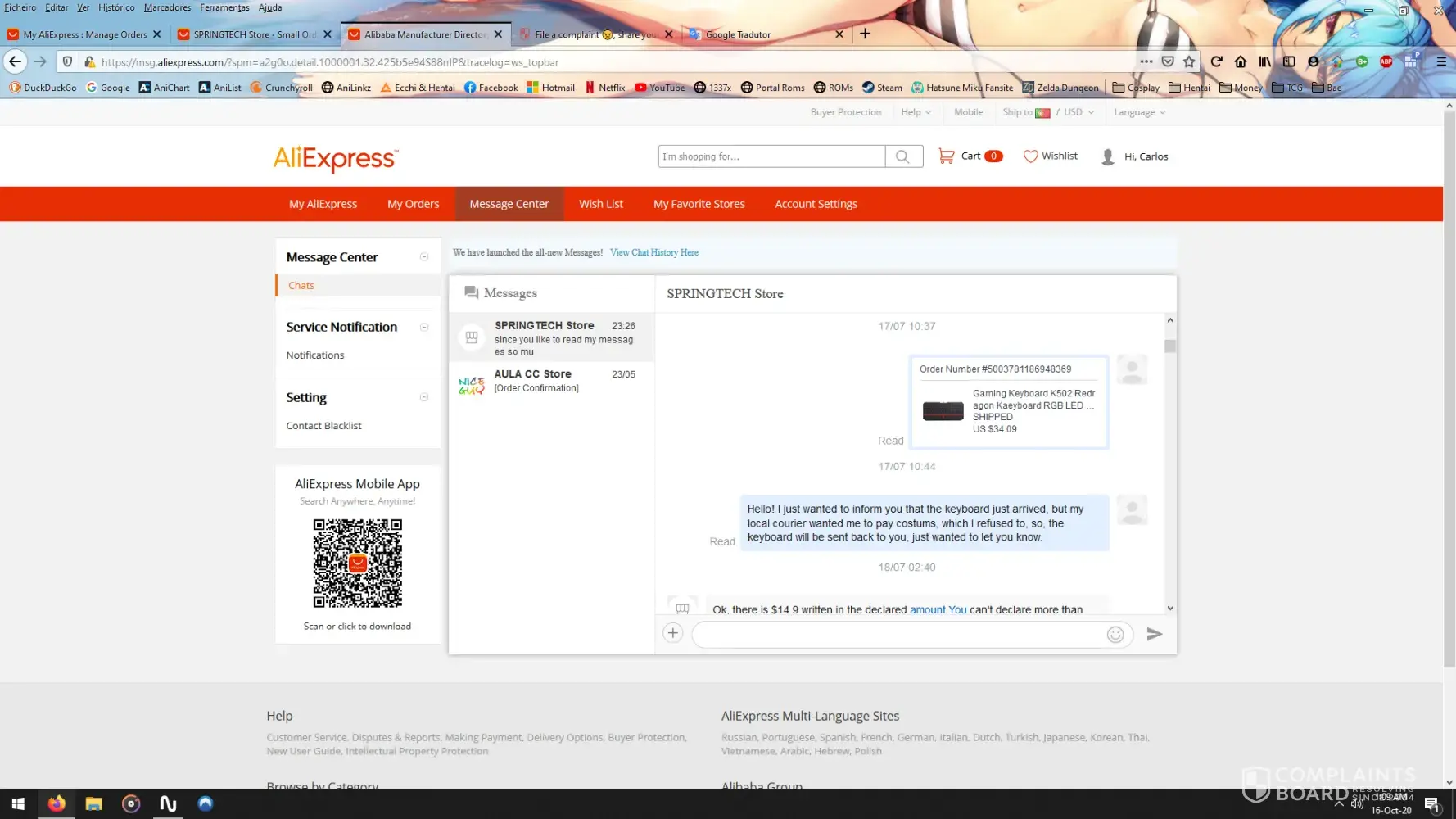The image size is (1456, 819).
Task: Collapse the Setting section
Action: 424,397
